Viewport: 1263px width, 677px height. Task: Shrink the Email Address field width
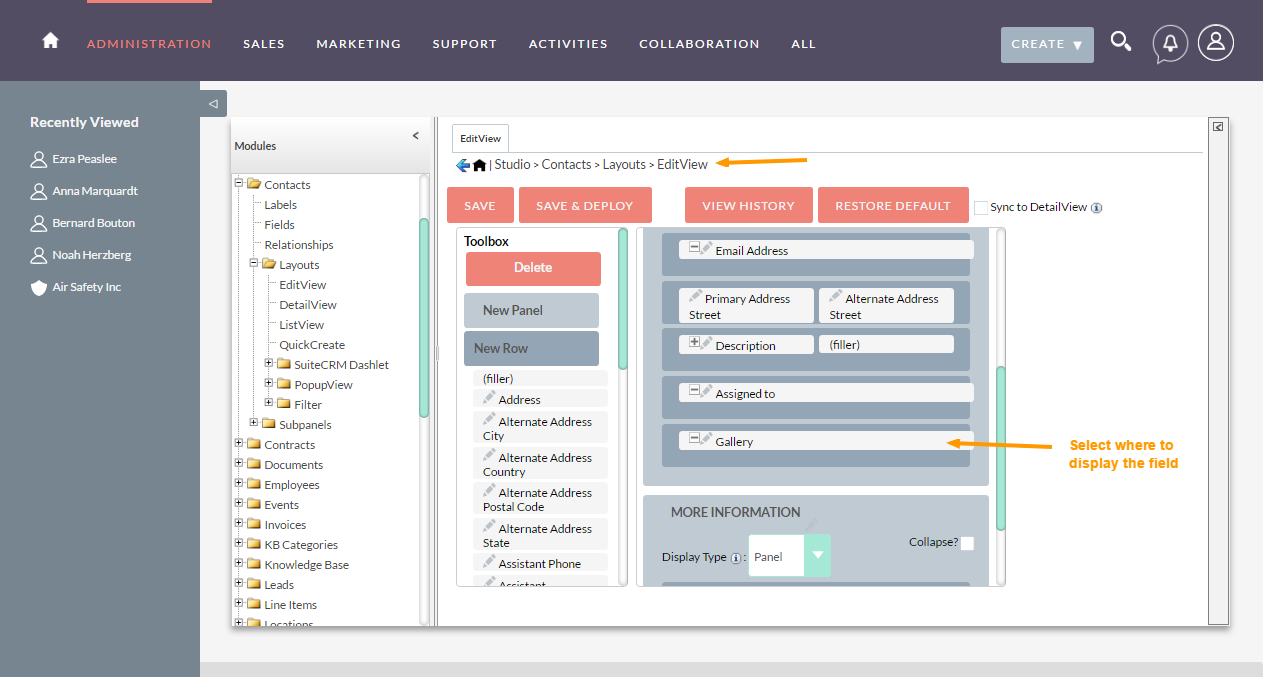click(x=694, y=247)
